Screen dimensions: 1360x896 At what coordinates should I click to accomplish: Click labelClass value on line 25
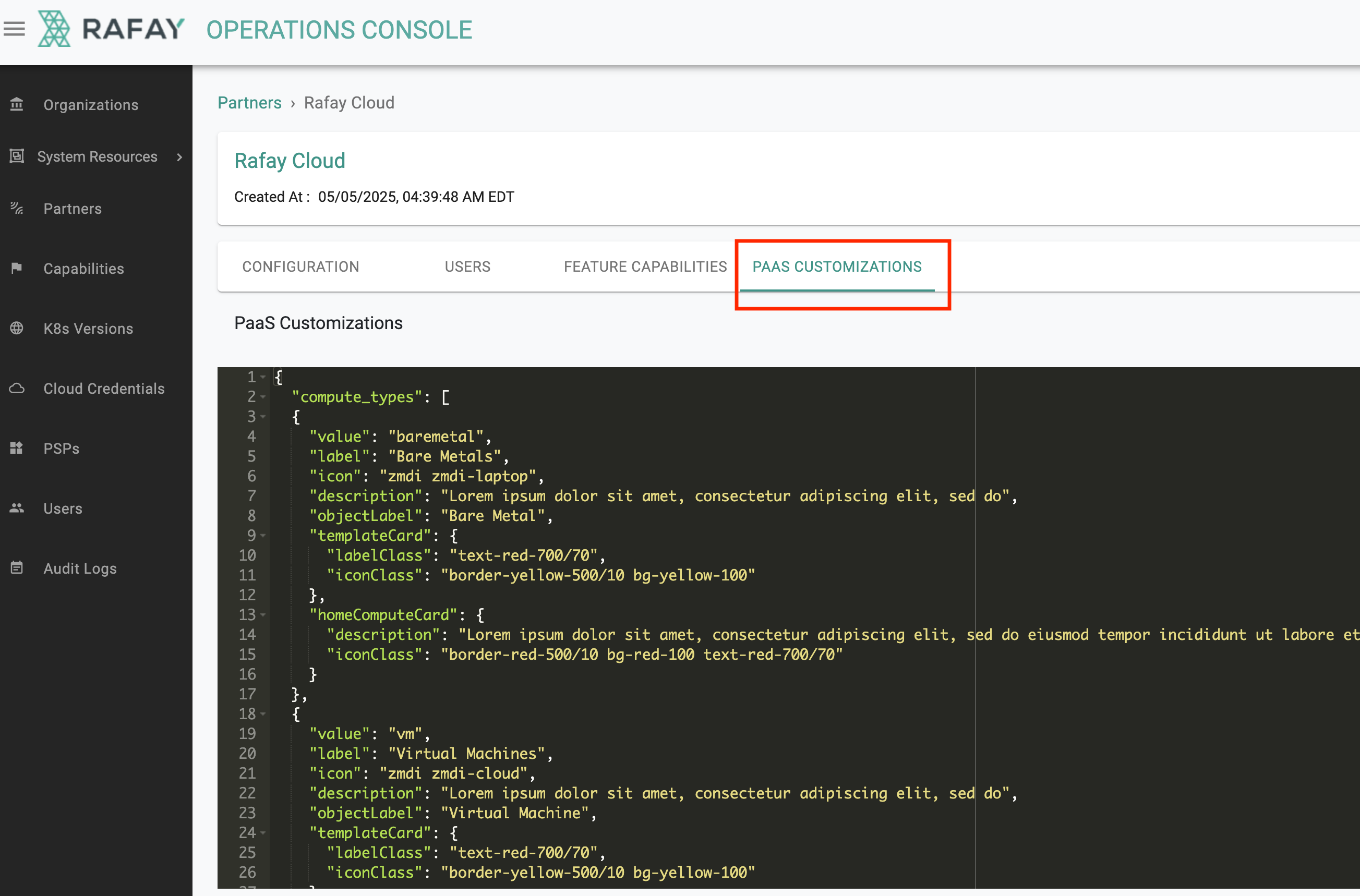523,853
